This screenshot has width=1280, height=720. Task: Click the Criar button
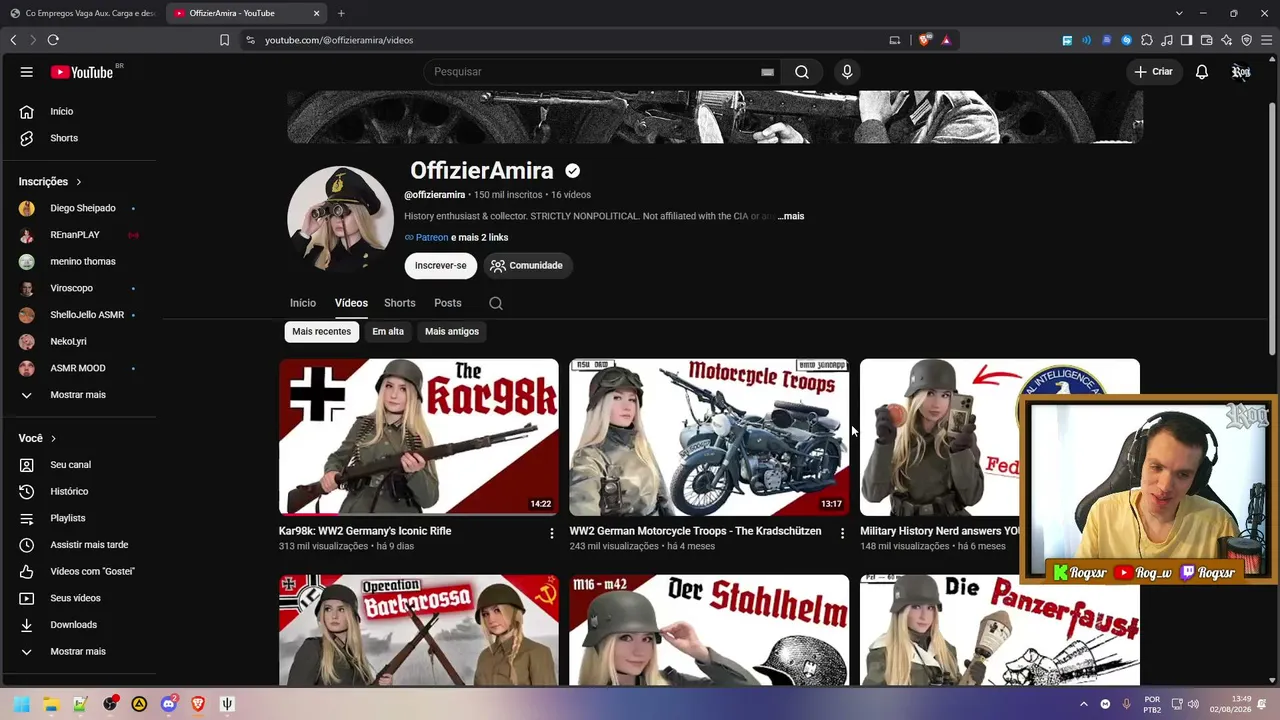click(x=1153, y=72)
